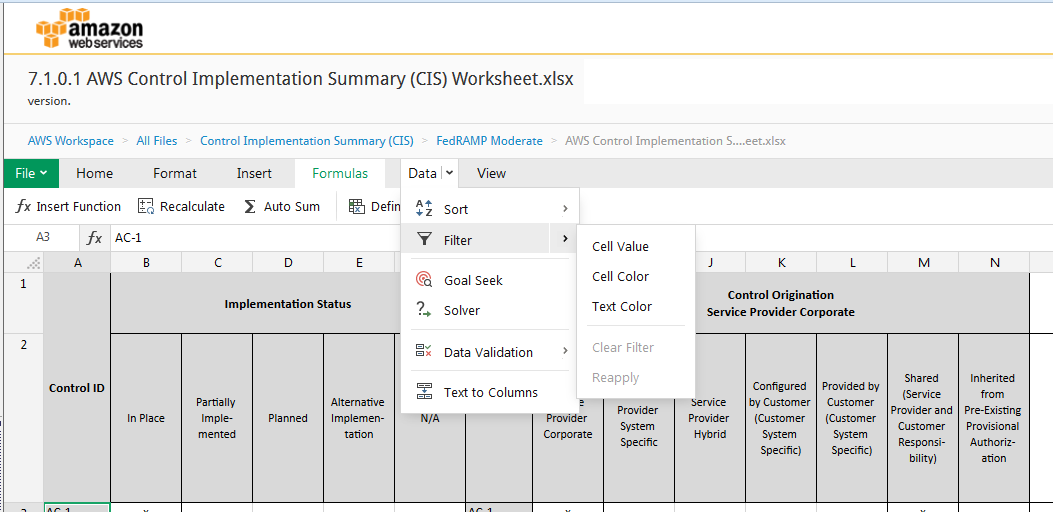Click the Insert Function fx icon

point(23,206)
